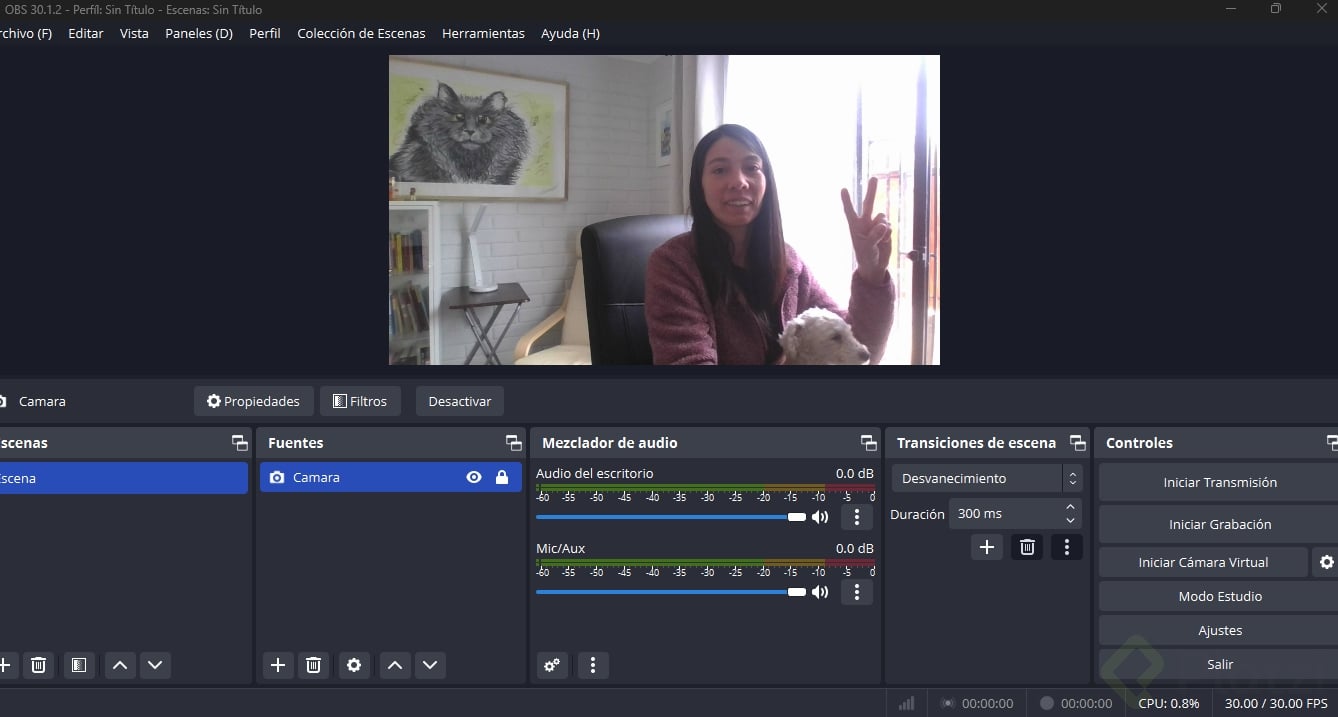Image resolution: width=1338 pixels, height=717 pixels.
Task: Hide the Camara source with eye icon
Action: 474,478
